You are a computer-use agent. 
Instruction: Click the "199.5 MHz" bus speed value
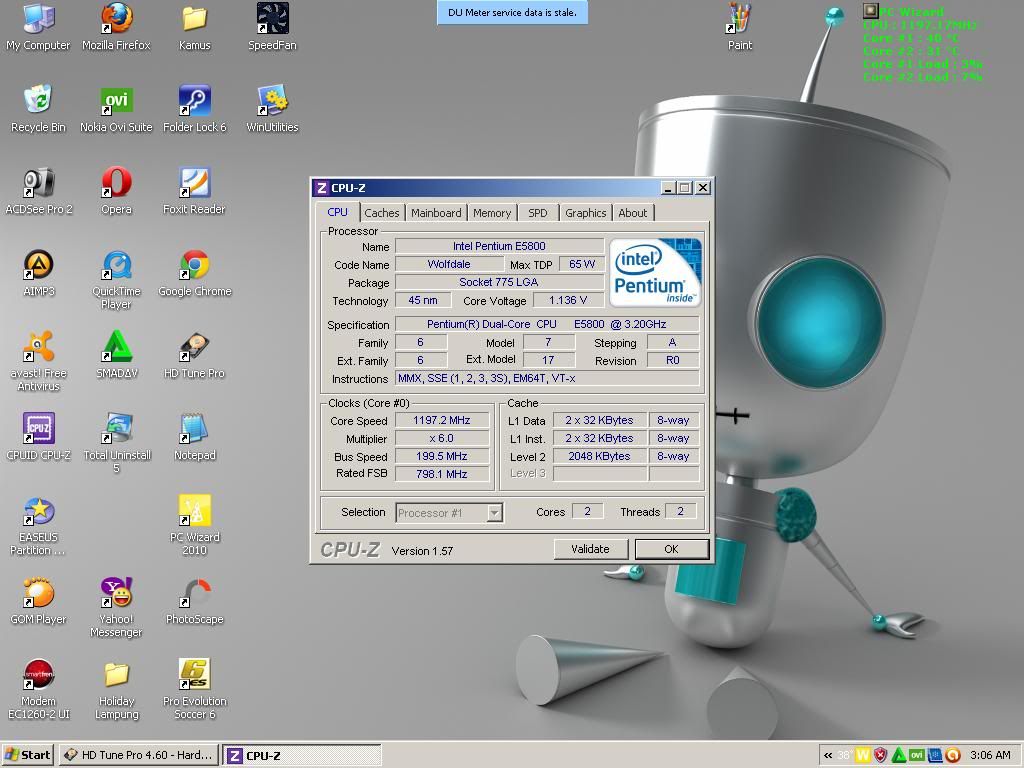pos(442,456)
